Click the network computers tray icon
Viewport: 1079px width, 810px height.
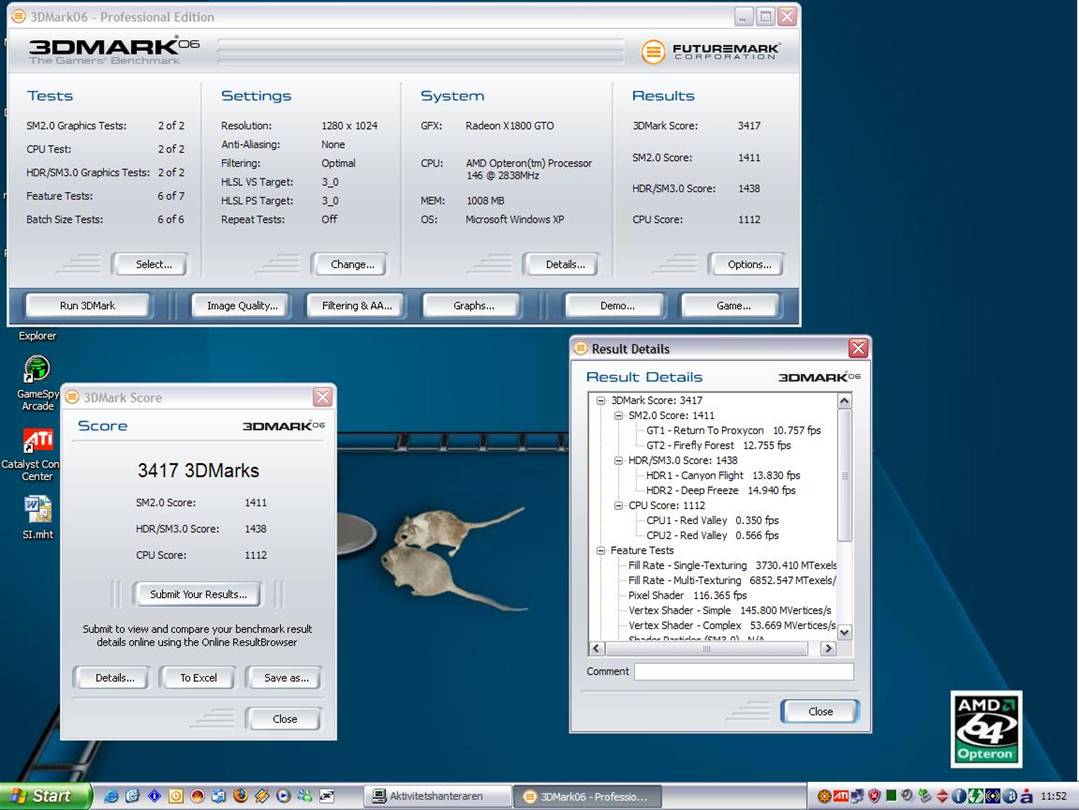857,796
